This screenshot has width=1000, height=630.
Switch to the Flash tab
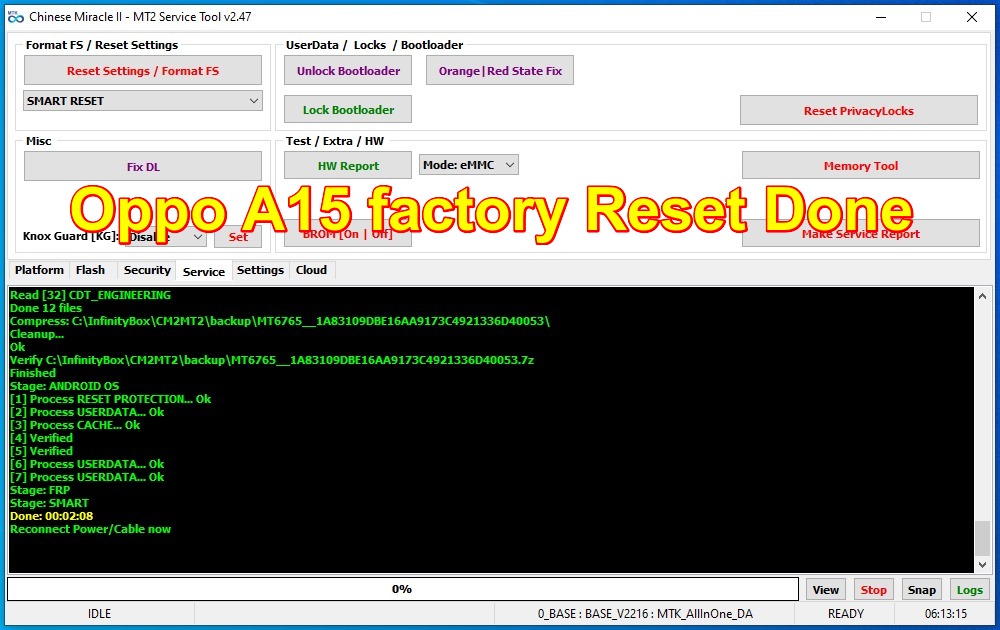(x=91, y=270)
